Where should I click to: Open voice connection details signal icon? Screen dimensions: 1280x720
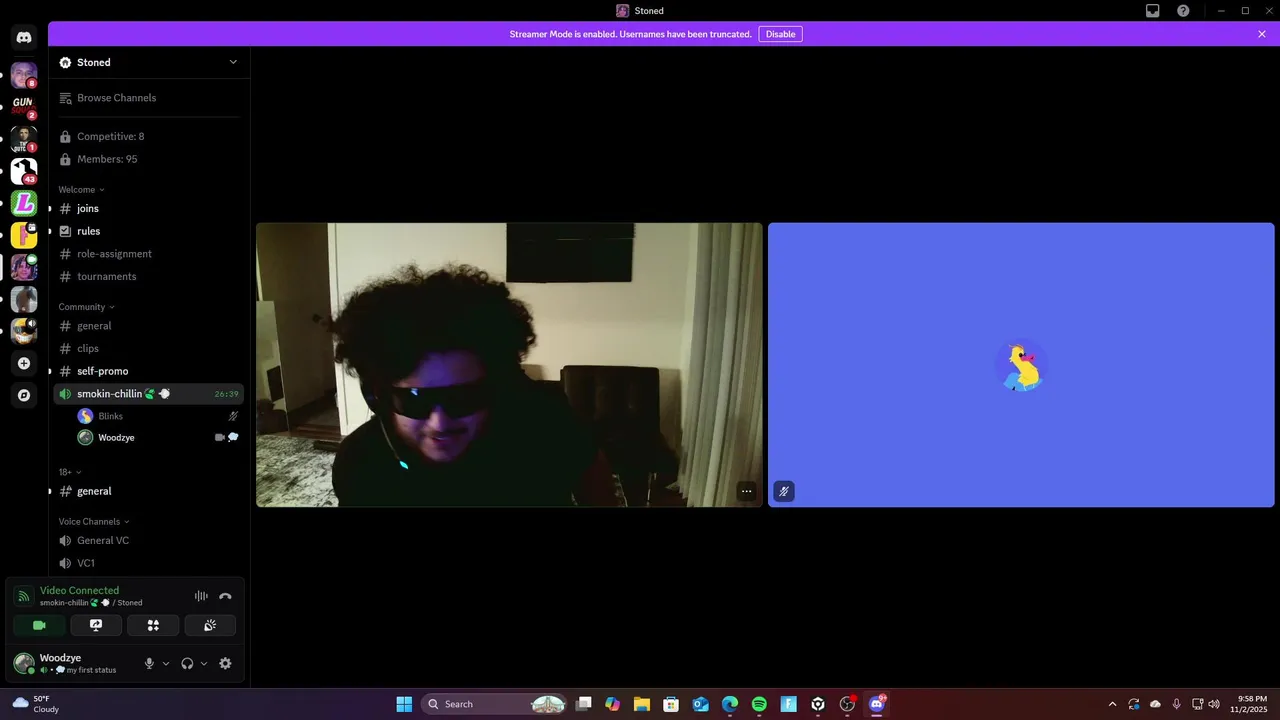pos(24,596)
